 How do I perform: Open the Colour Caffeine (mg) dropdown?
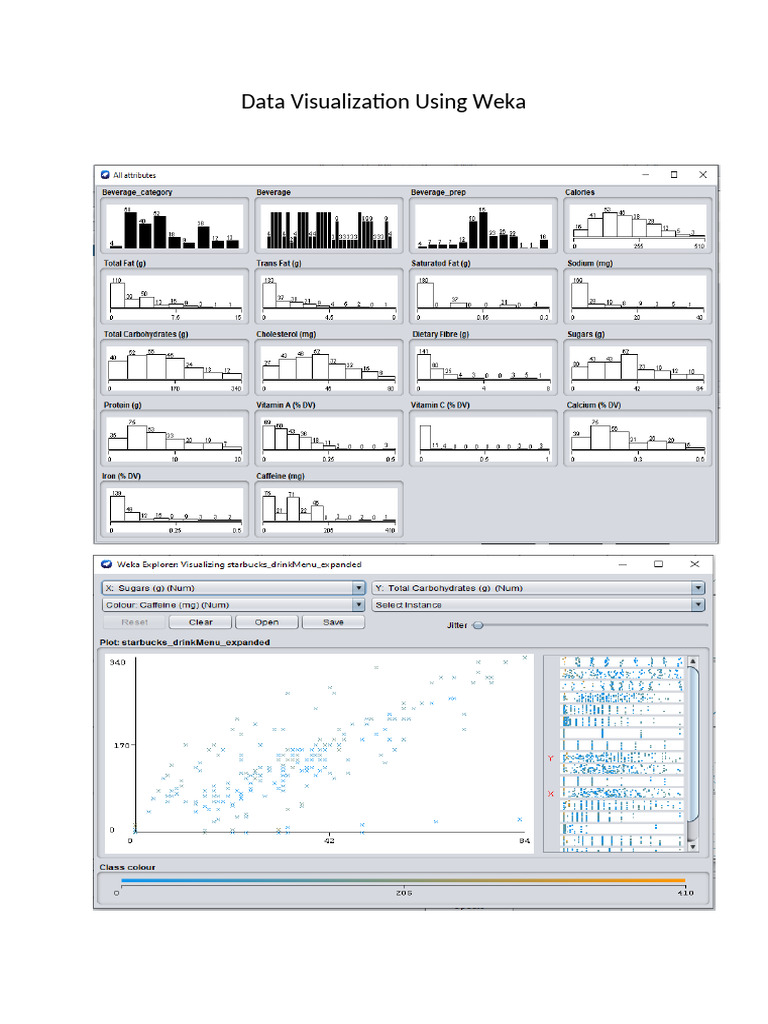click(233, 605)
